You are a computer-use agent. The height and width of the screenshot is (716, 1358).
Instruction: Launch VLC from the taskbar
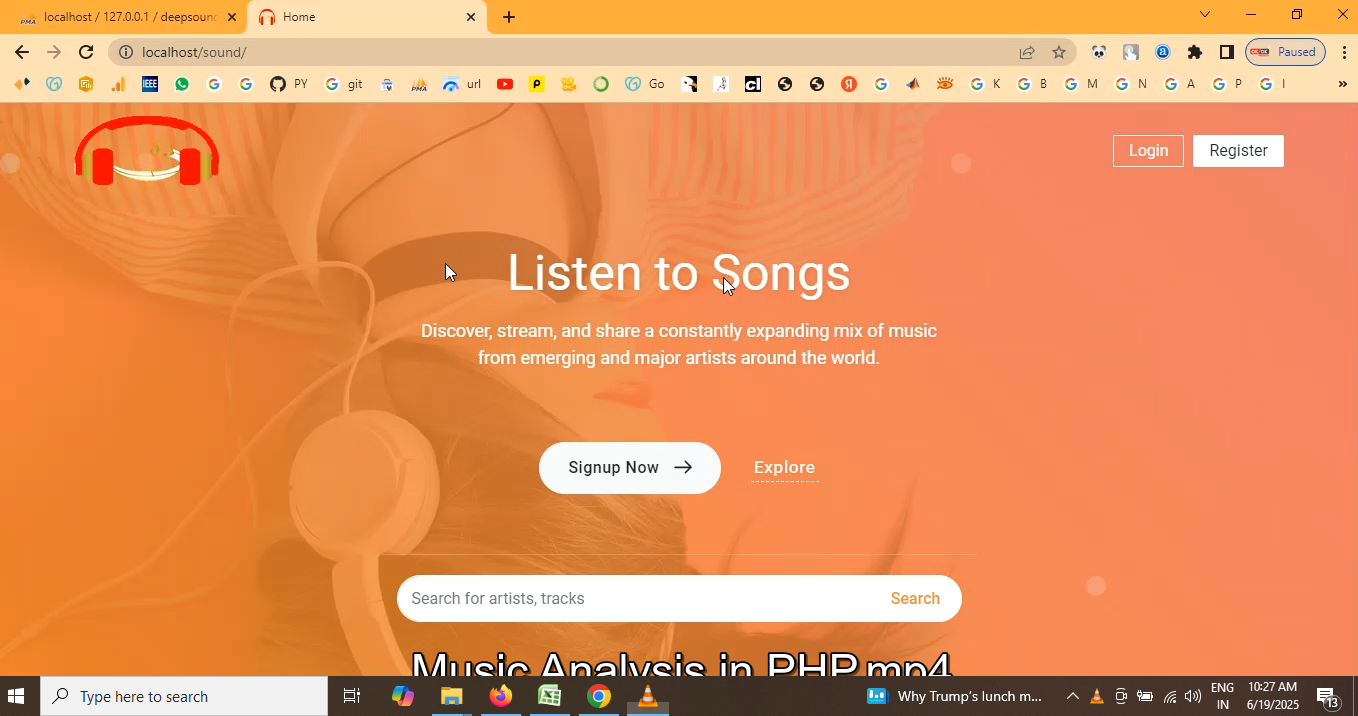[648, 696]
